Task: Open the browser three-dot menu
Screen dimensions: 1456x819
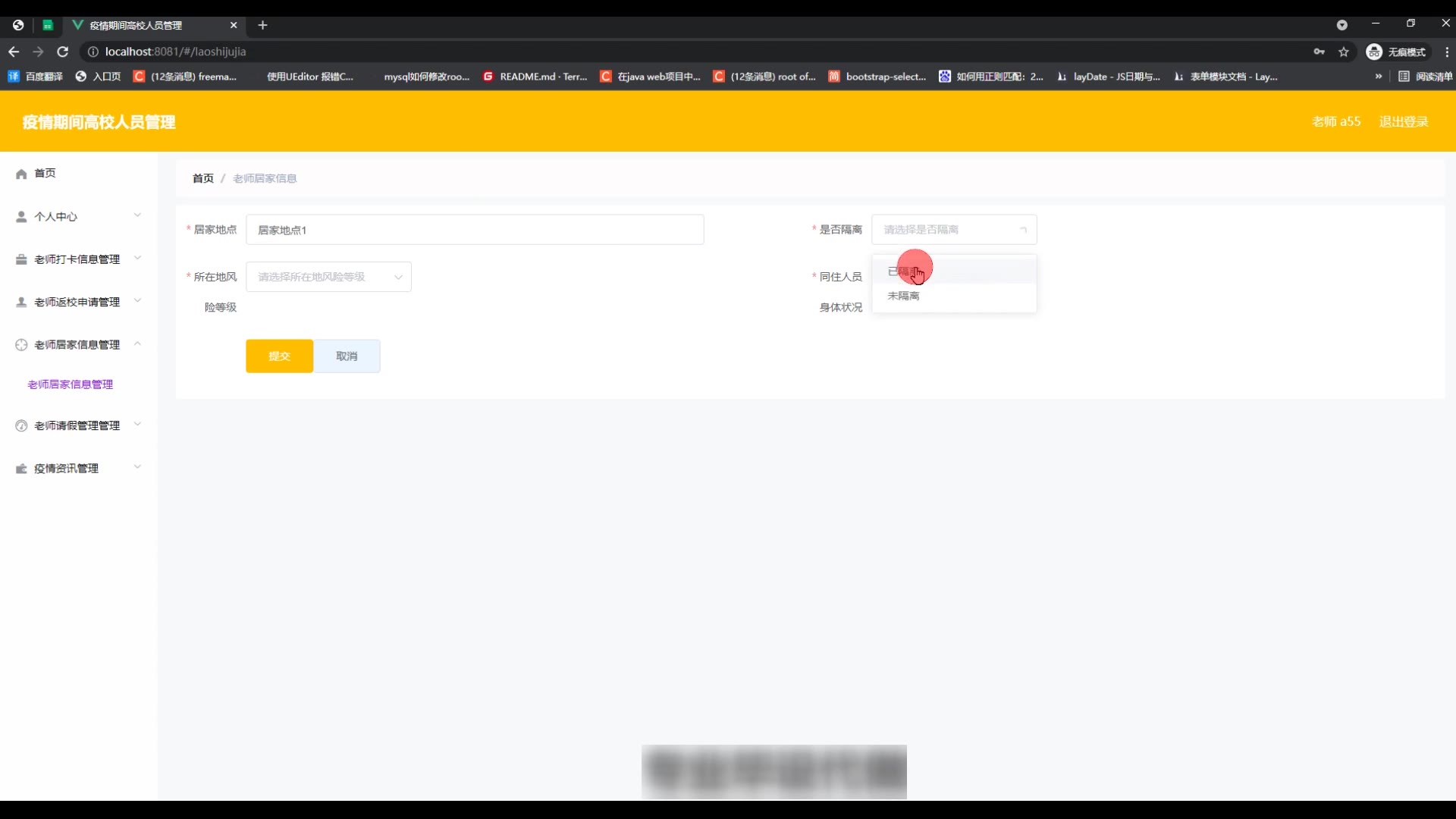Action: [1447, 52]
